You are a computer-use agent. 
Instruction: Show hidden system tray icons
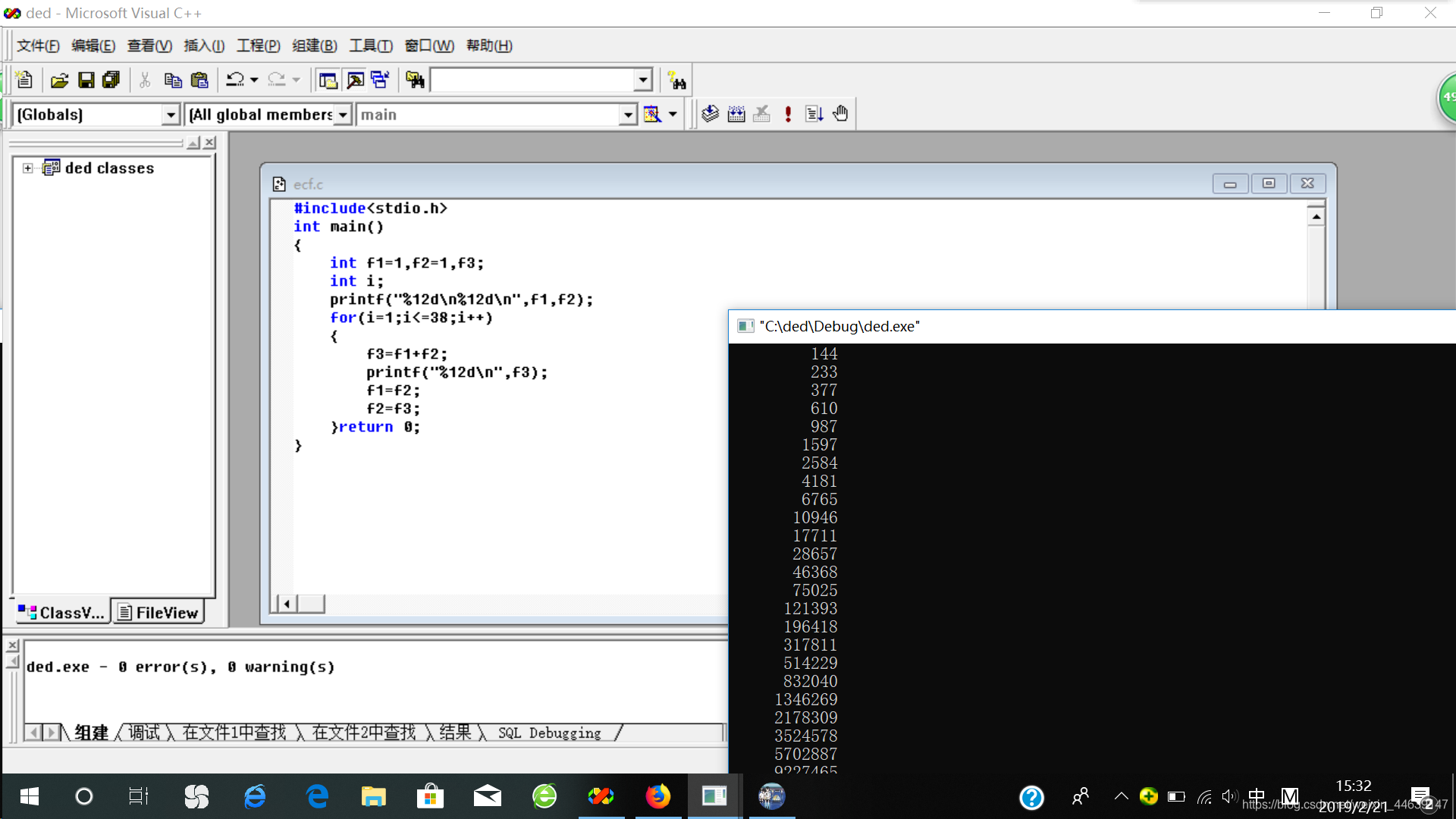(x=1121, y=796)
